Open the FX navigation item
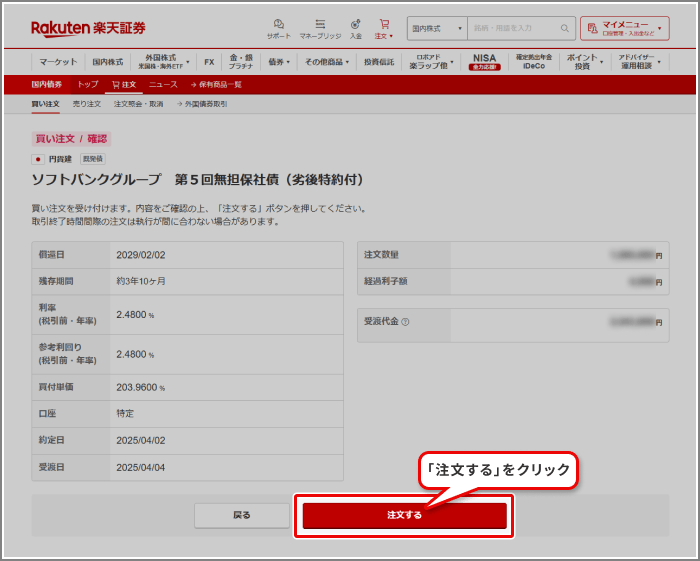This screenshot has height=561, width=700. pyautogui.click(x=209, y=62)
